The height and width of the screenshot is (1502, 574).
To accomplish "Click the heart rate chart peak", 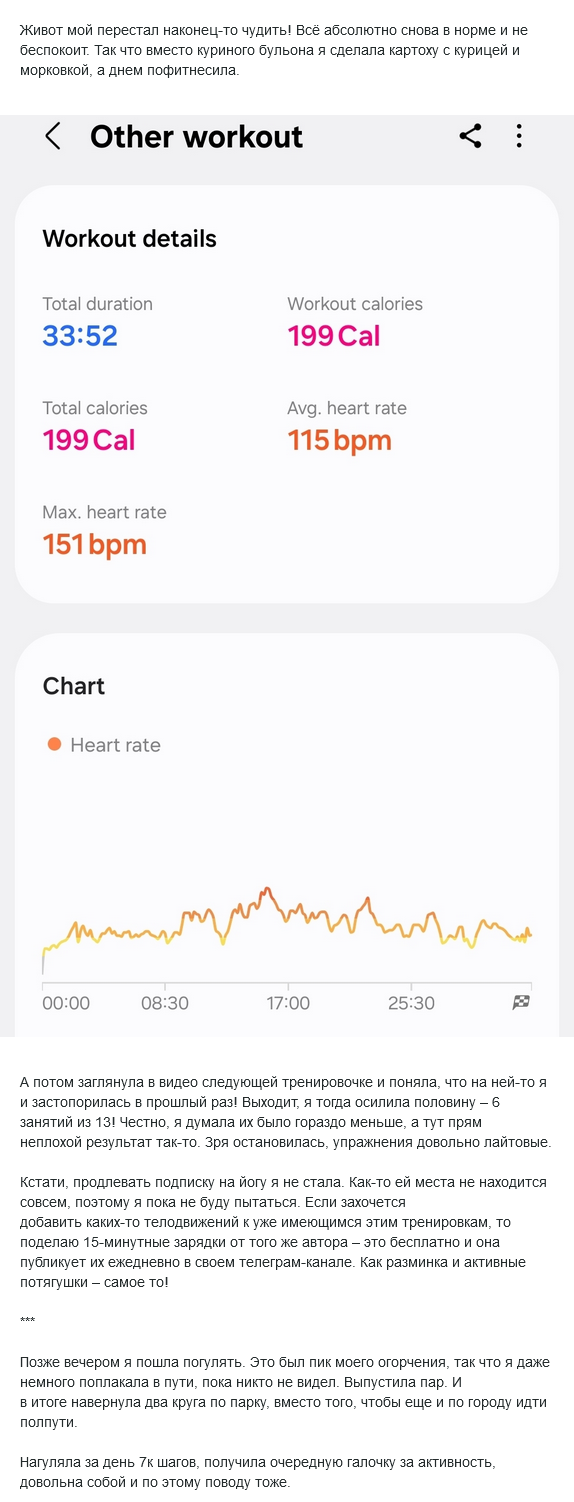I will click(x=266, y=889).
